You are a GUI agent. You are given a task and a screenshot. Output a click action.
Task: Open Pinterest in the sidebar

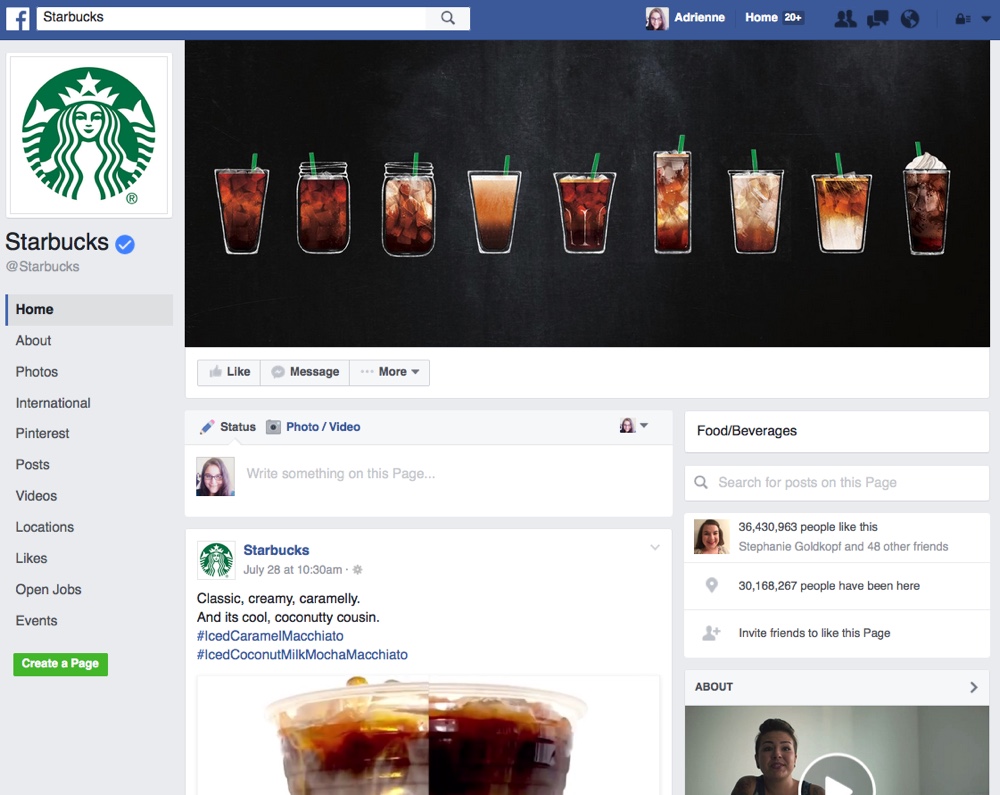coord(42,434)
